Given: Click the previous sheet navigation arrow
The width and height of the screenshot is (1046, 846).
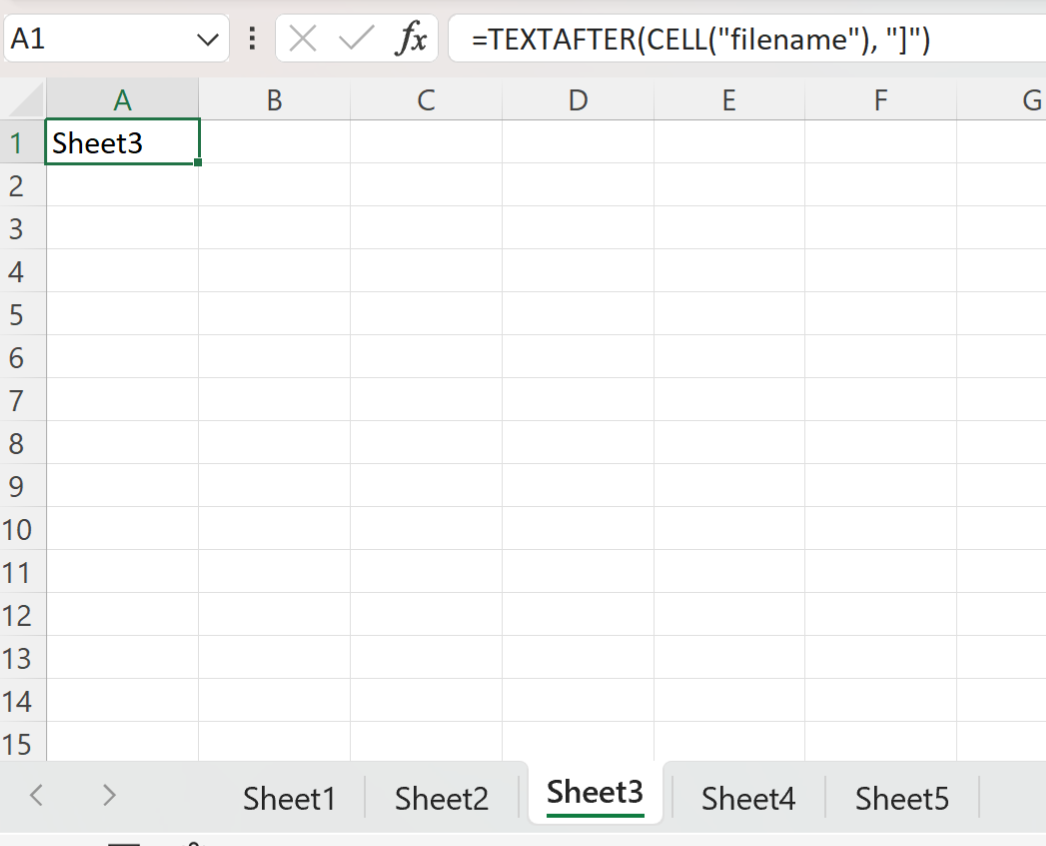Looking at the screenshot, I should [36, 795].
